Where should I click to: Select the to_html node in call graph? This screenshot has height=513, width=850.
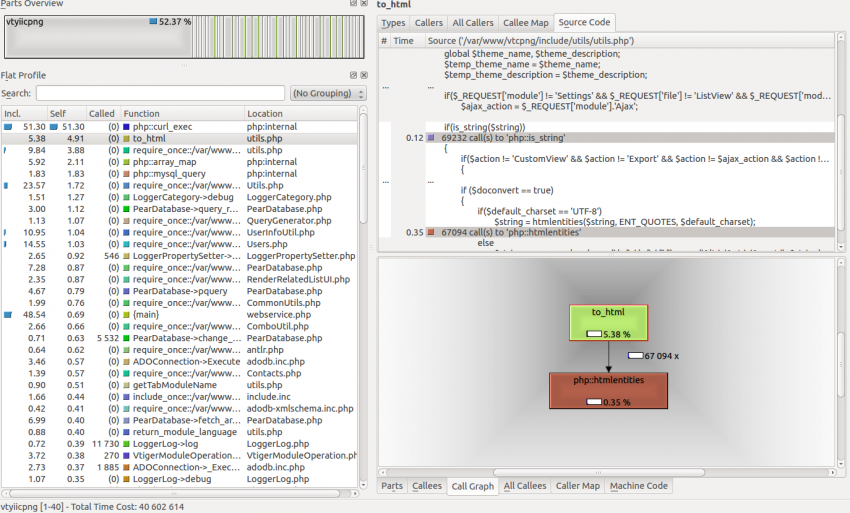(608, 322)
